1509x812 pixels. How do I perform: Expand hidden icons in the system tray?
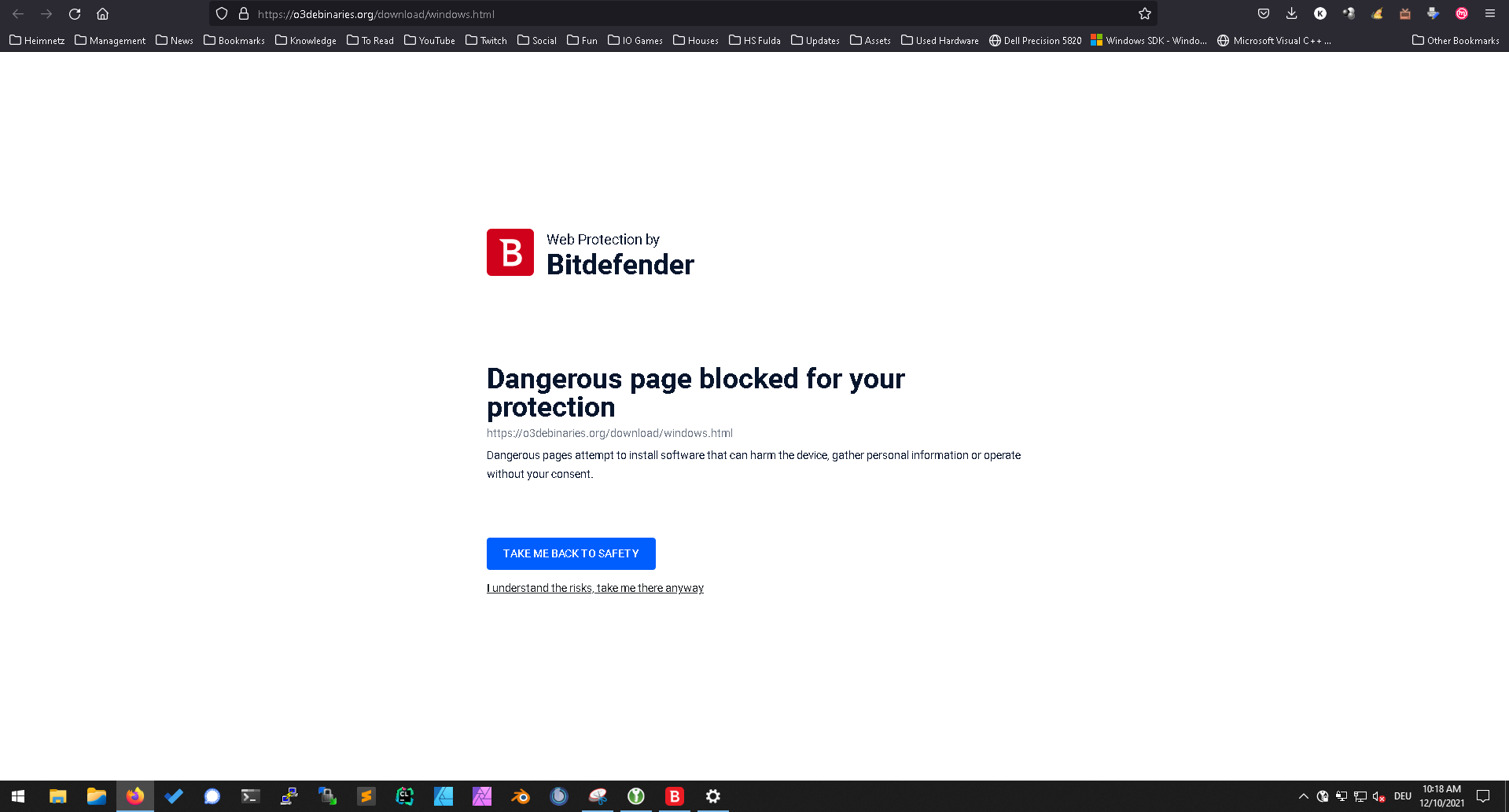[1304, 795]
